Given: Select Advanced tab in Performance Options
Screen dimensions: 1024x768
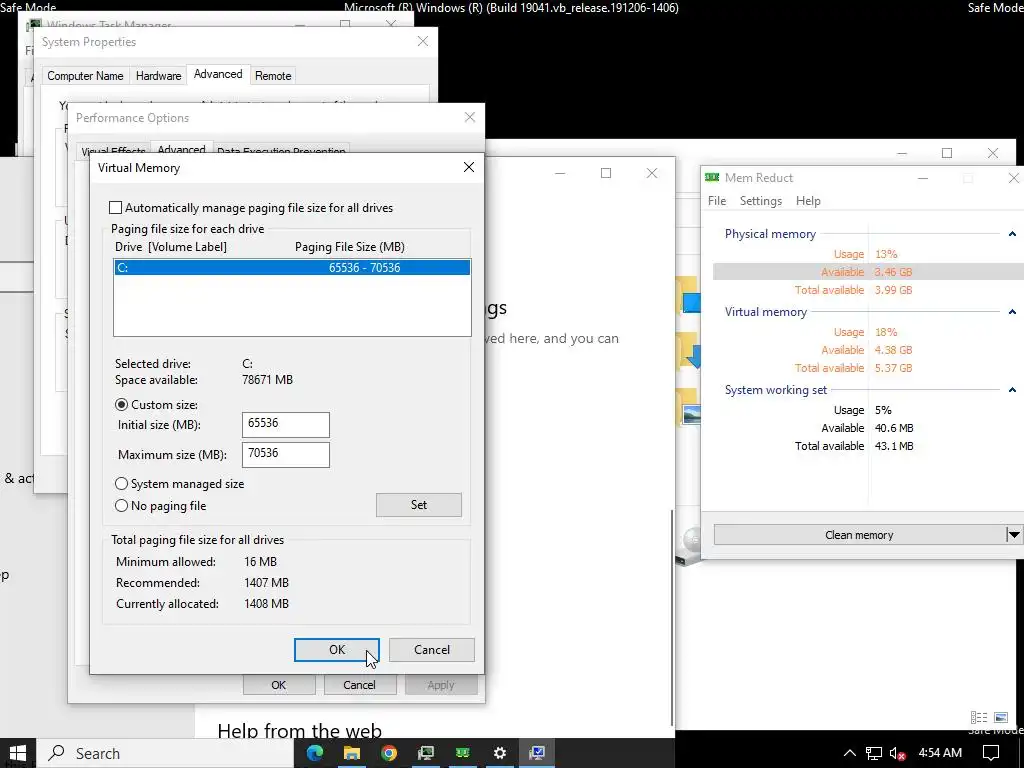Looking at the screenshot, I should point(182,149).
